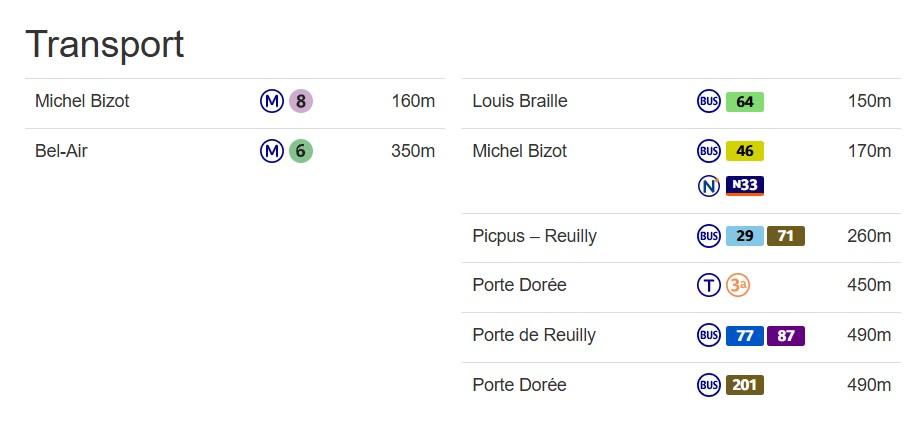Select the bus 46 line badge
This screenshot has width=914, height=428.
point(745,152)
